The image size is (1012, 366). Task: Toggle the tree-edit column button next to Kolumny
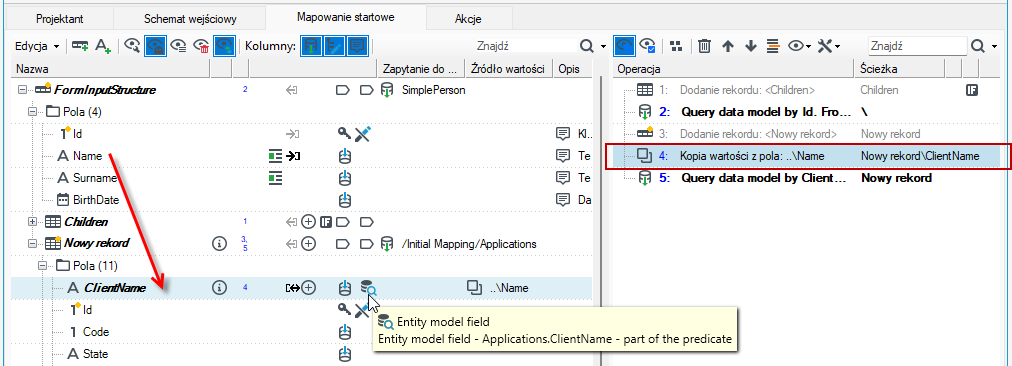(x=334, y=46)
